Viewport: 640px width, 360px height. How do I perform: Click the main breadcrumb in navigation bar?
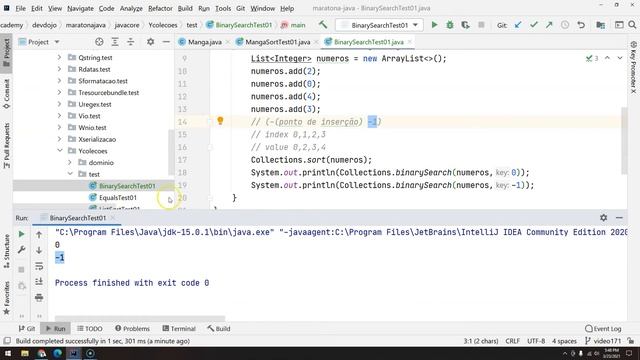click(x=293, y=25)
